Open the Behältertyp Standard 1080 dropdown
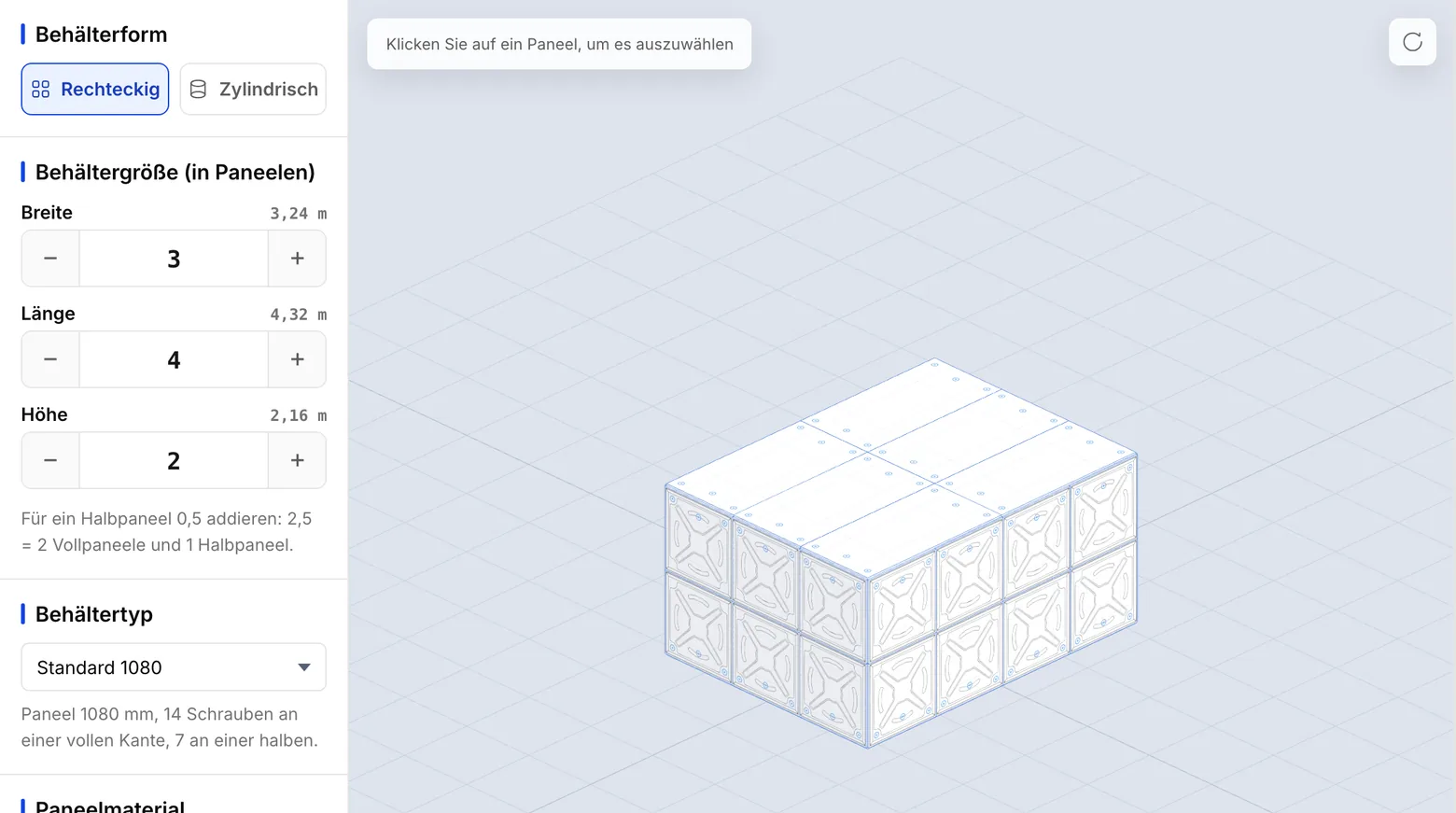The width and height of the screenshot is (1456, 813). [x=174, y=667]
